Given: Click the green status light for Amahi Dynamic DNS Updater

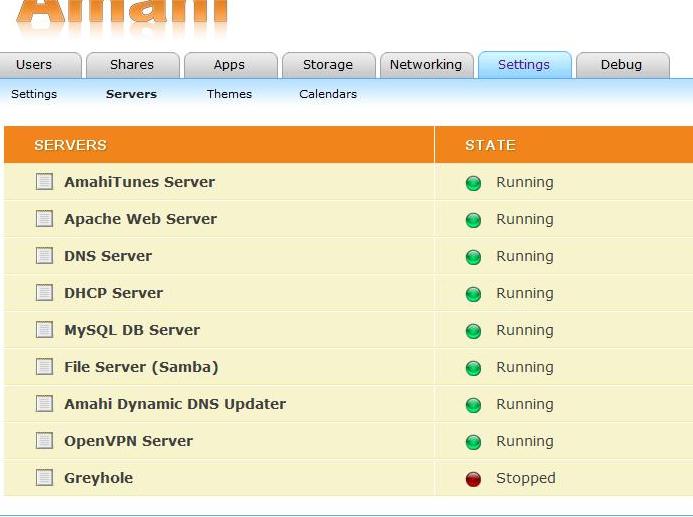Looking at the screenshot, I should [x=473, y=405].
